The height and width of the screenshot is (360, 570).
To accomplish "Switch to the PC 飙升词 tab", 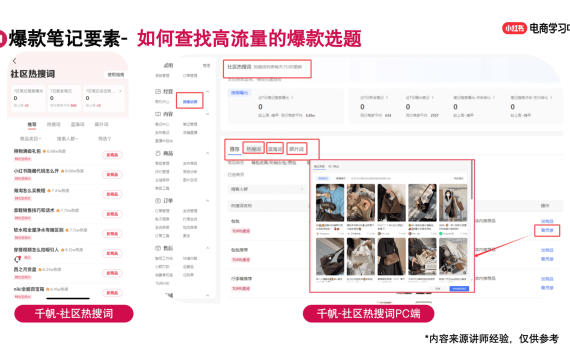I will click(x=297, y=149).
